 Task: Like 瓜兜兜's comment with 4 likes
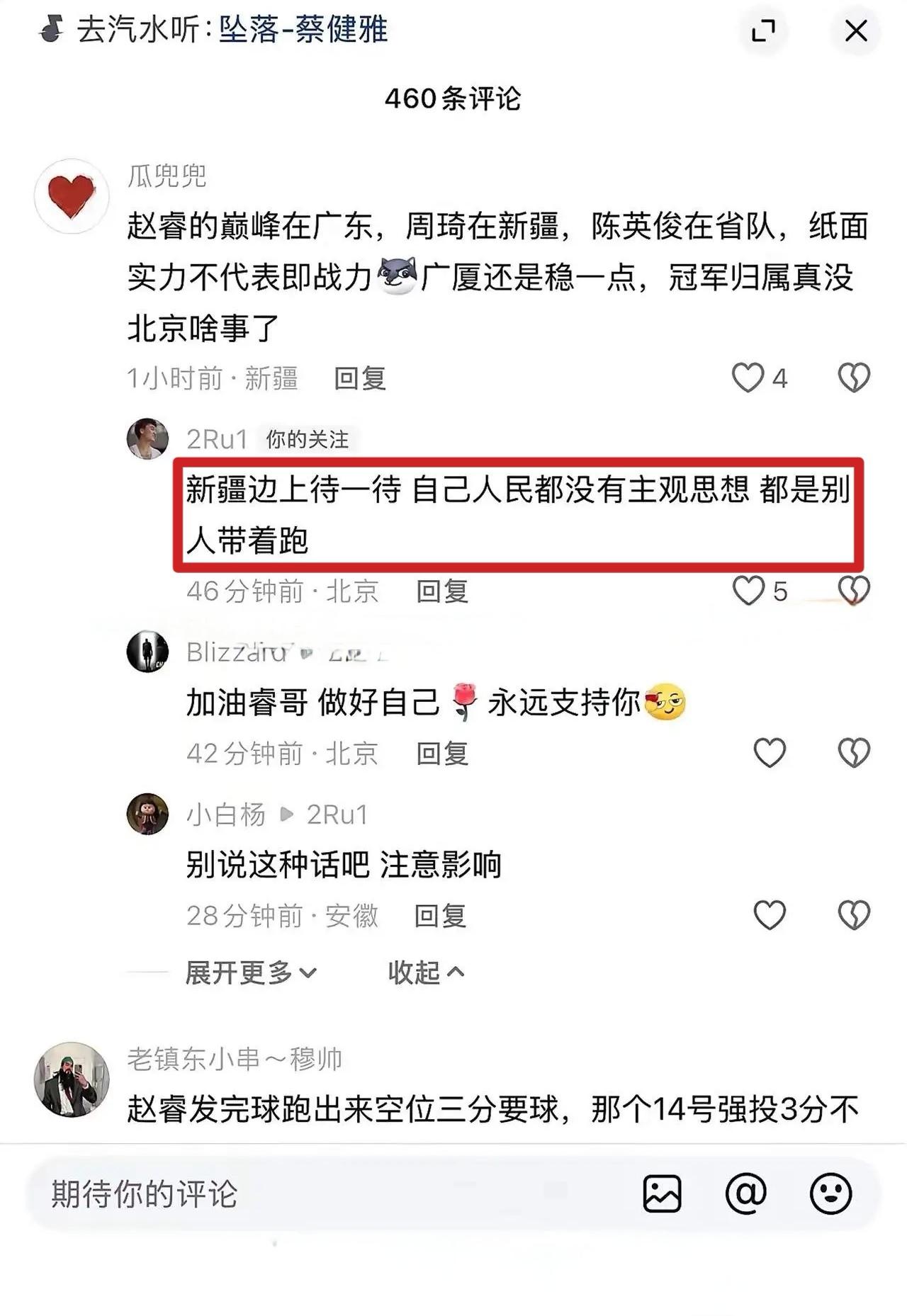pyautogui.click(x=748, y=378)
